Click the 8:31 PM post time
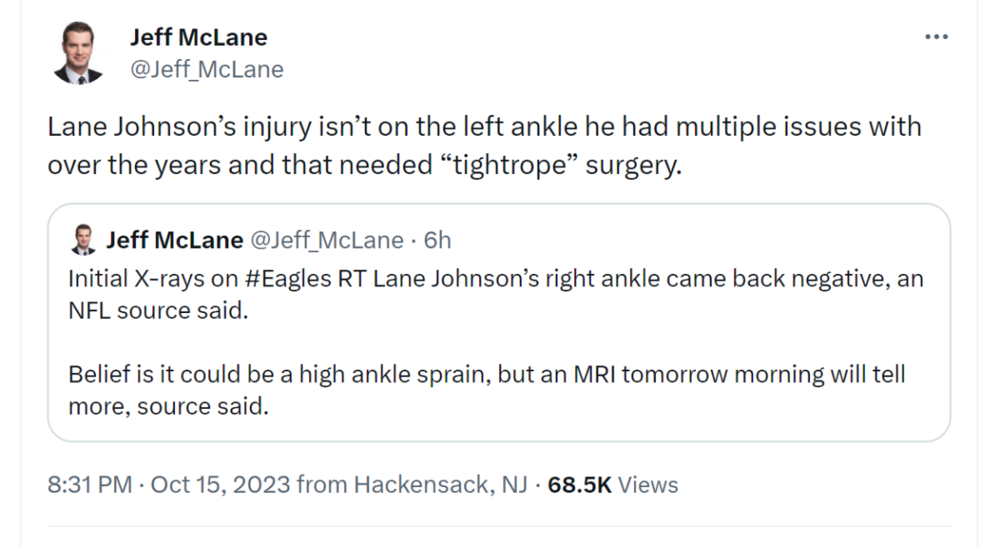The height and width of the screenshot is (547, 1000). [x=89, y=485]
